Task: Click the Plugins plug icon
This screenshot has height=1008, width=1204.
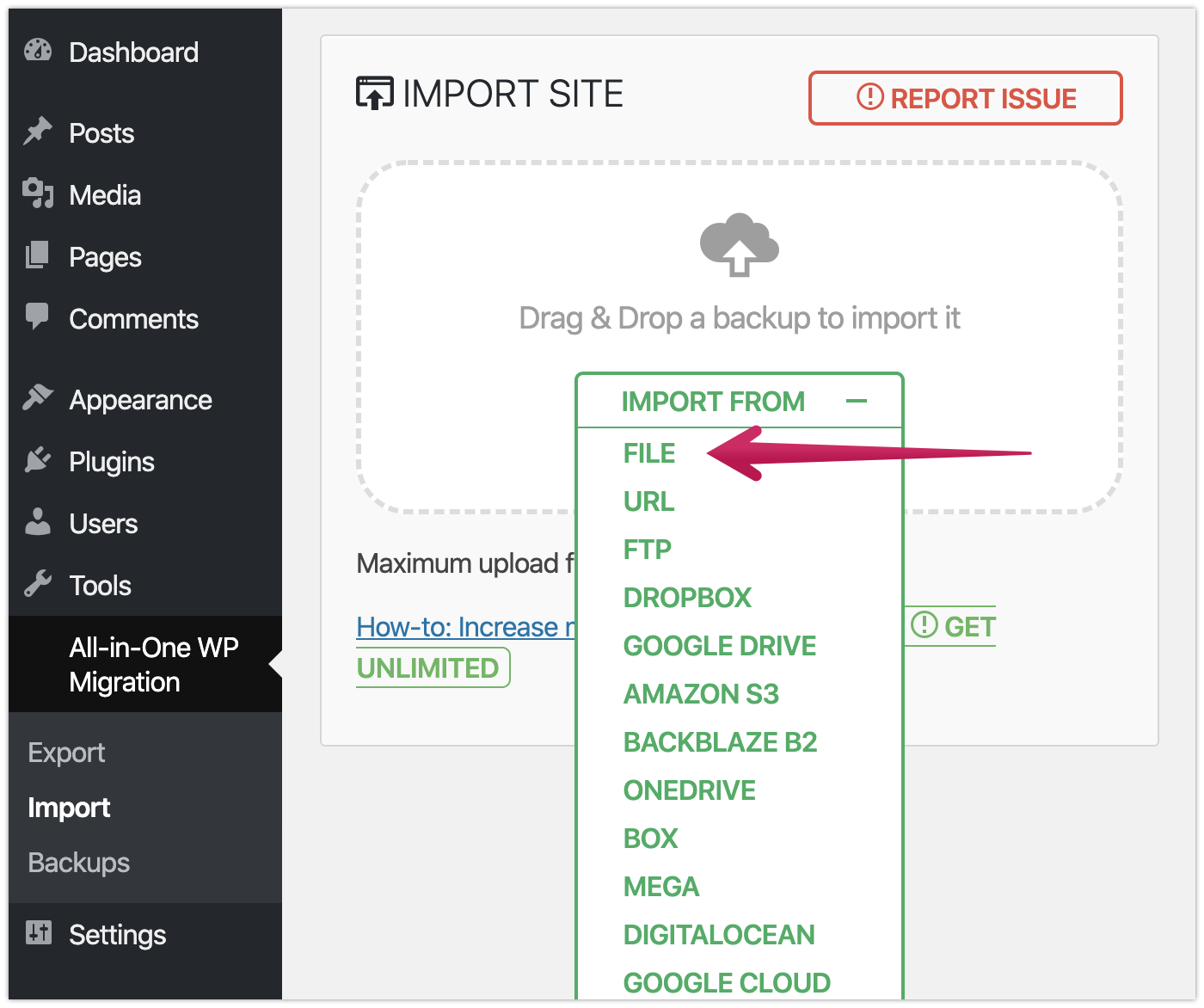Action: click(38, 460)
